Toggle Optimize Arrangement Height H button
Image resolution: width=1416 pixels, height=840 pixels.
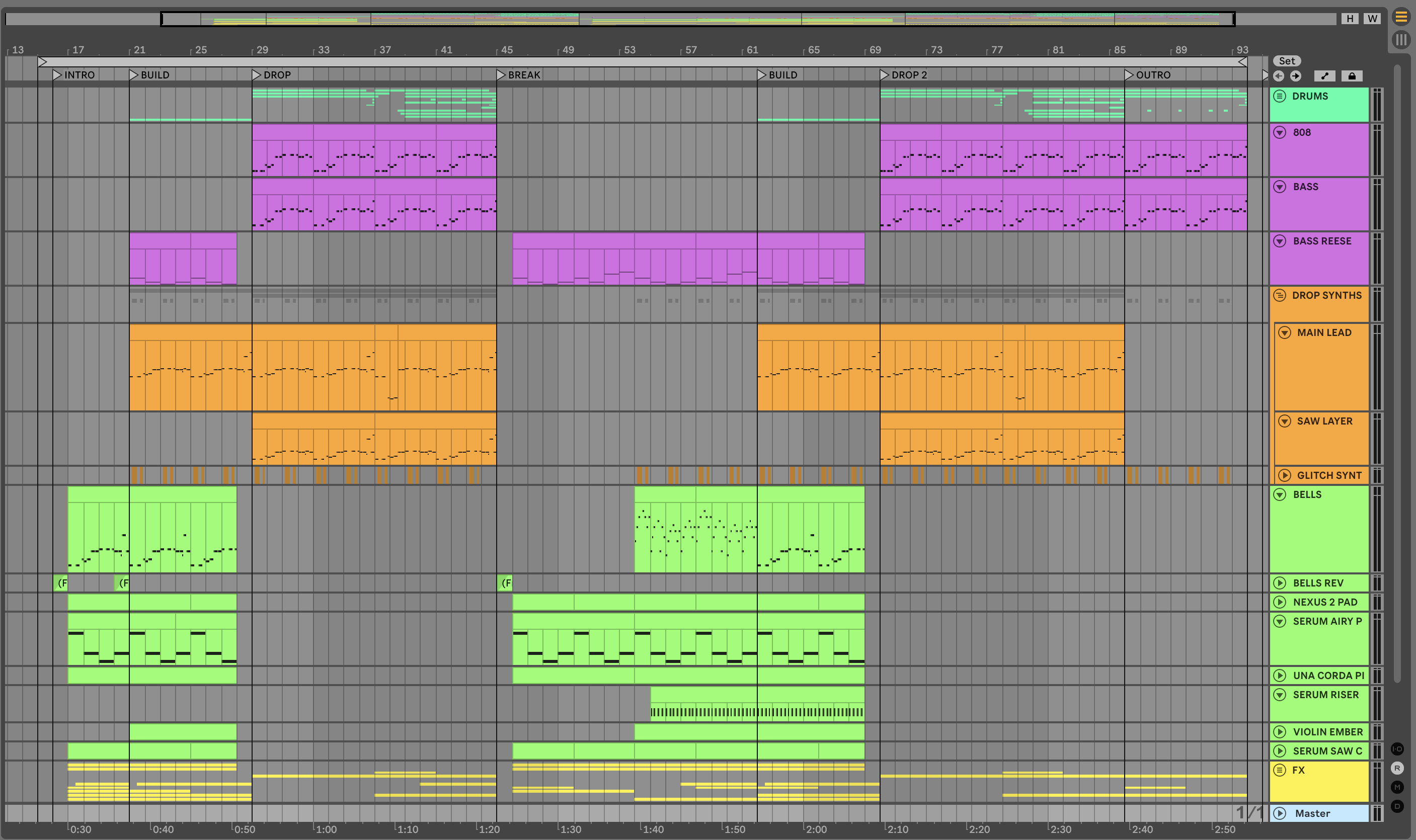[x=1350, y=19]
